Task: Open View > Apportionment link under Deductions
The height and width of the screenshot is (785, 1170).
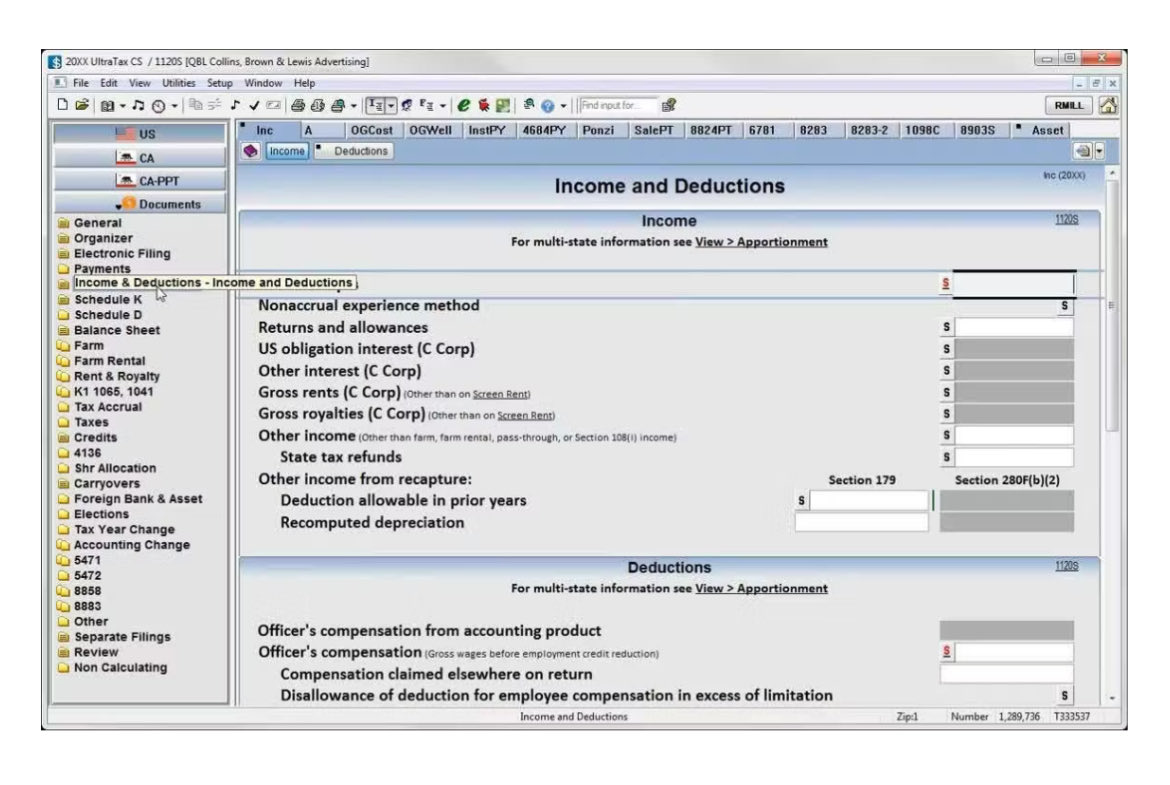Action: point(761,588)
